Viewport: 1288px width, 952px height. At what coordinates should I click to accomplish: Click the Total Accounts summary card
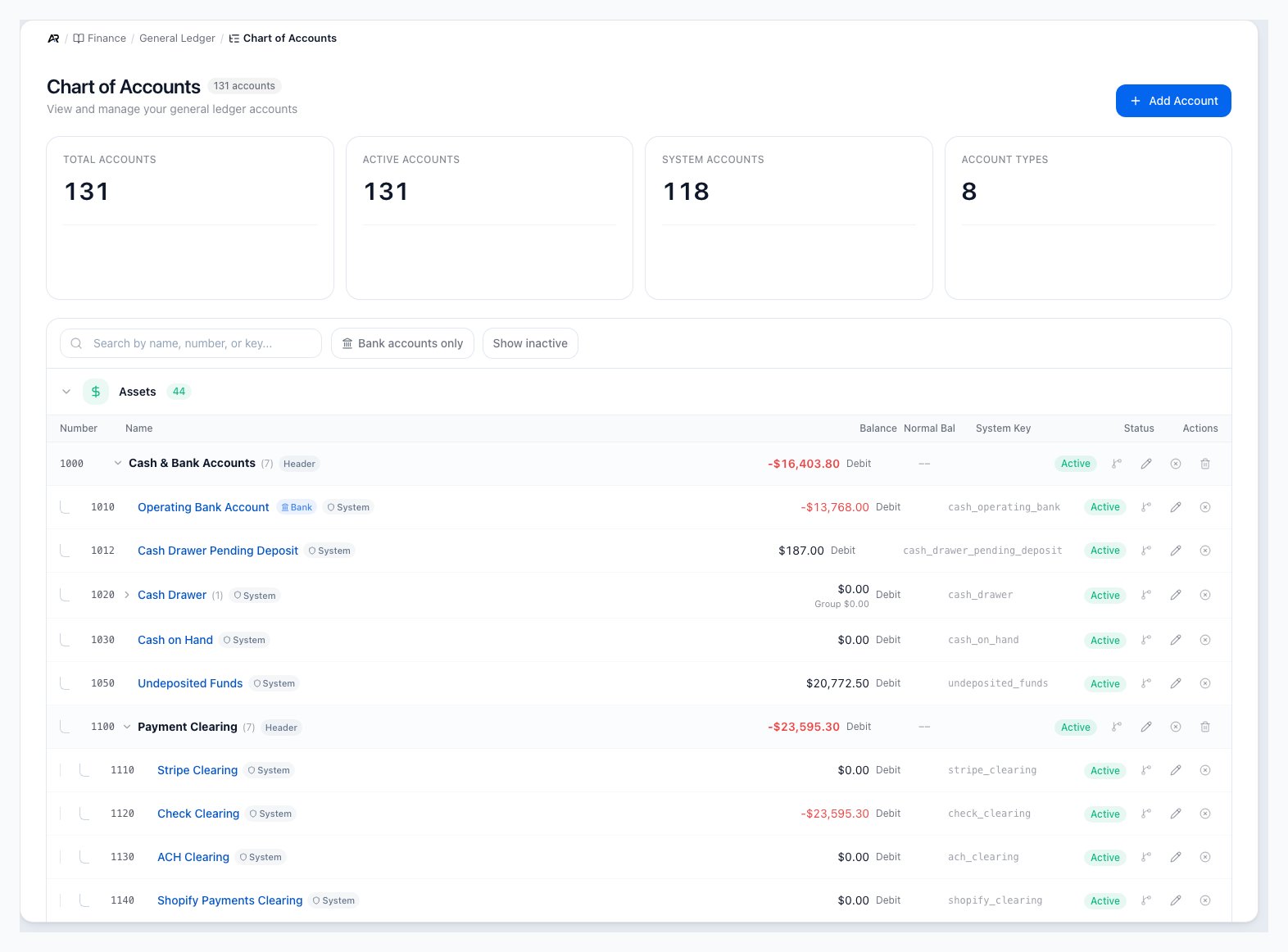pos(190,218)
